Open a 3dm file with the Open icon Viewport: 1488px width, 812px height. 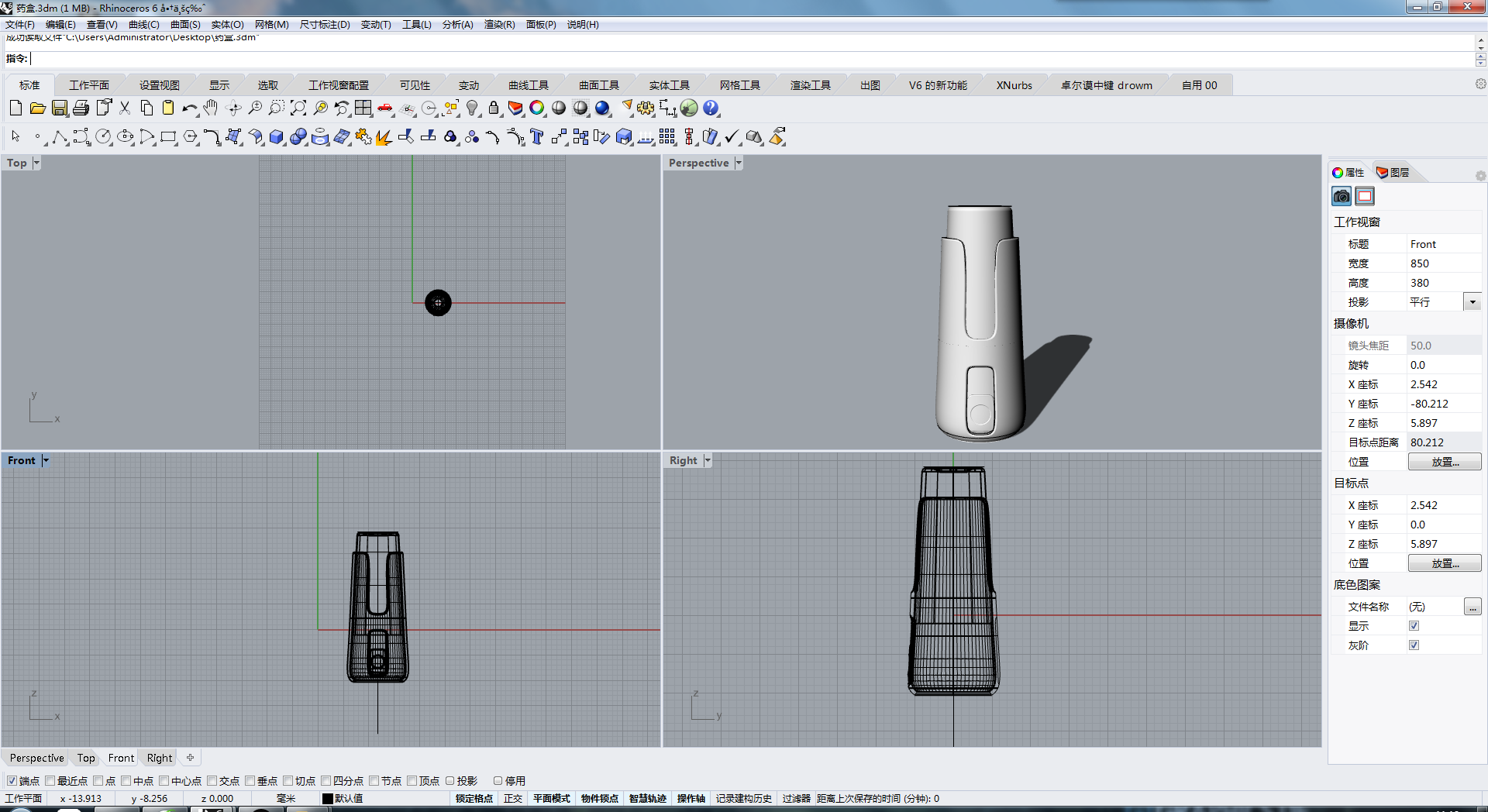[37, 108]
